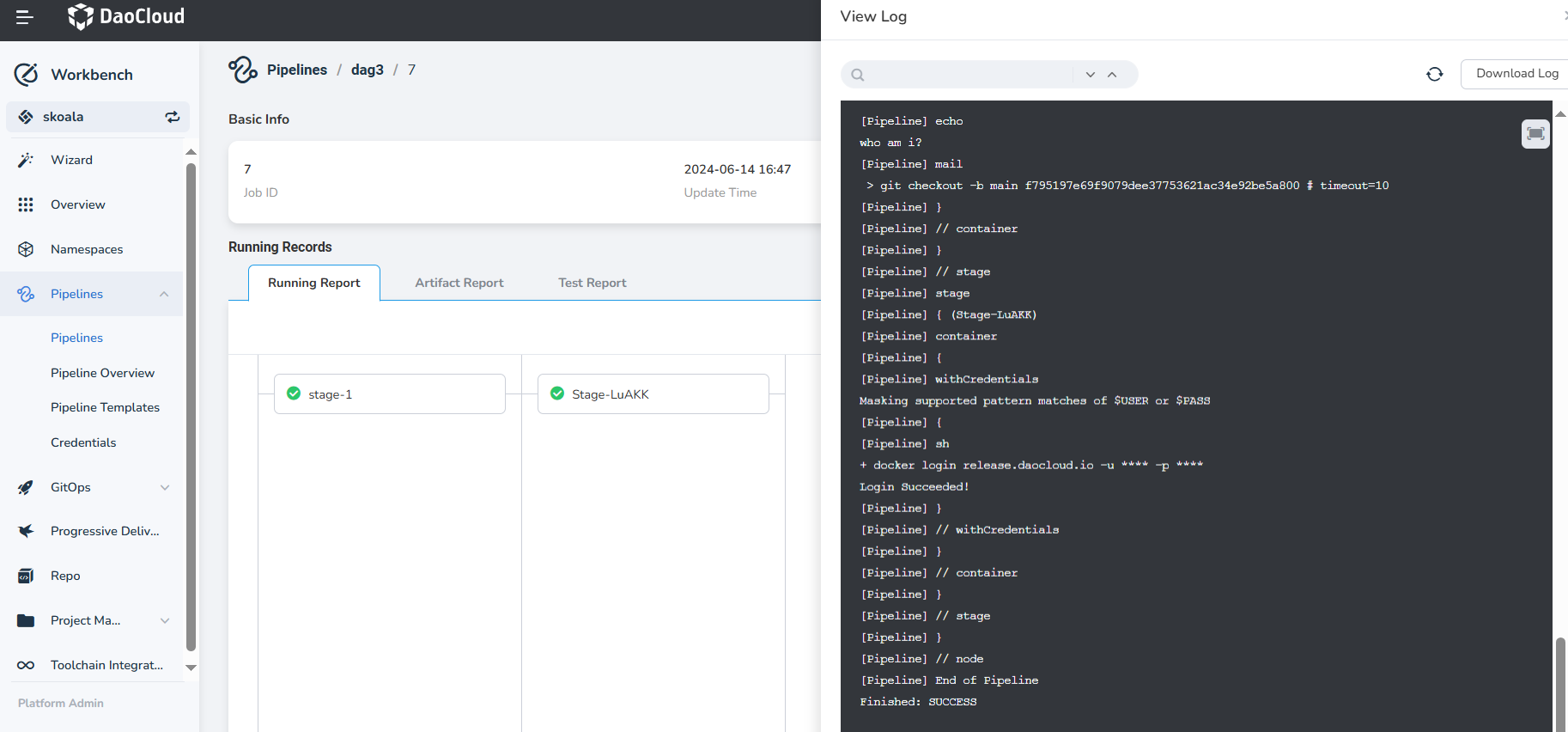Click the hamburger menu icon in header

point(25,17)
